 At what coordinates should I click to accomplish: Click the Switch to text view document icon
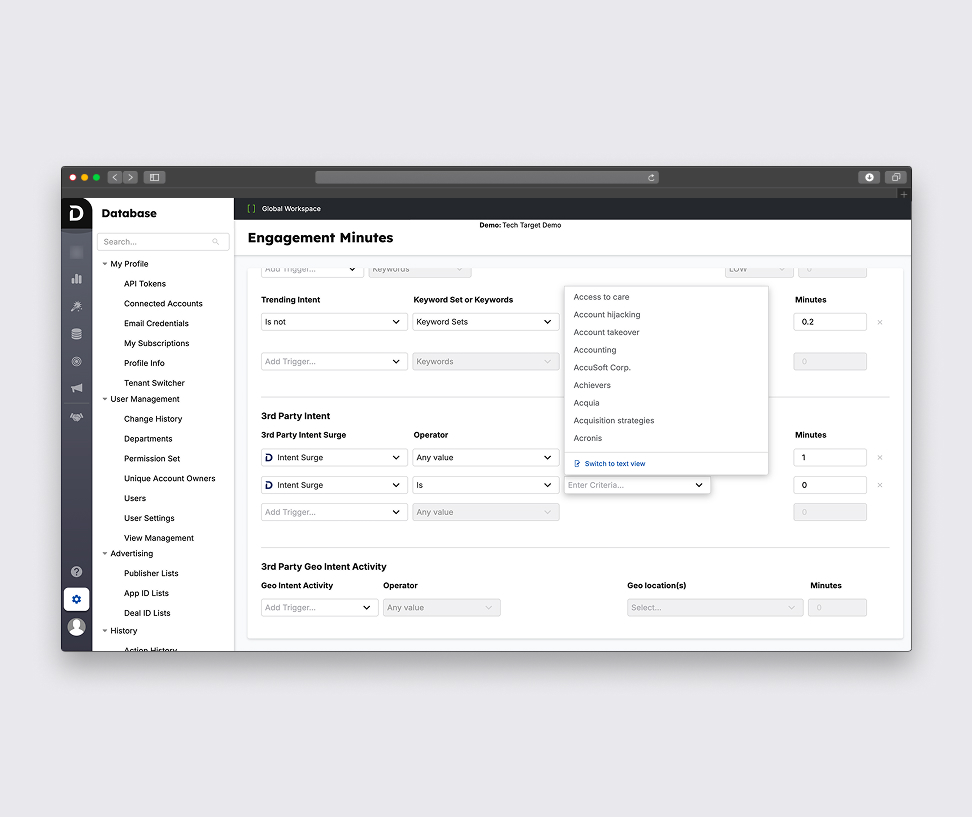577,464
